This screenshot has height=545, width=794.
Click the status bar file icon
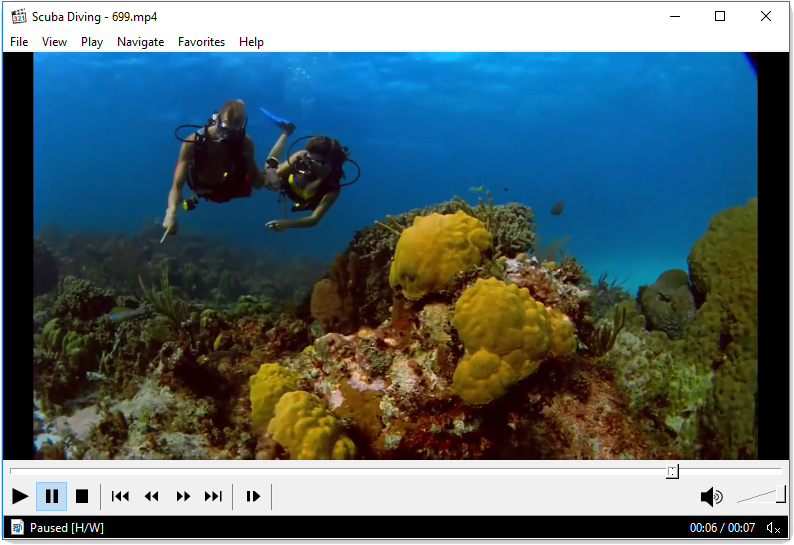click(x=17, y=528)
